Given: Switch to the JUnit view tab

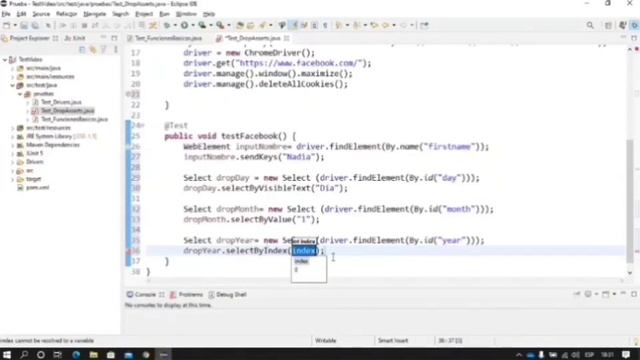Looking at the screenshot, I should click(76, 38).
